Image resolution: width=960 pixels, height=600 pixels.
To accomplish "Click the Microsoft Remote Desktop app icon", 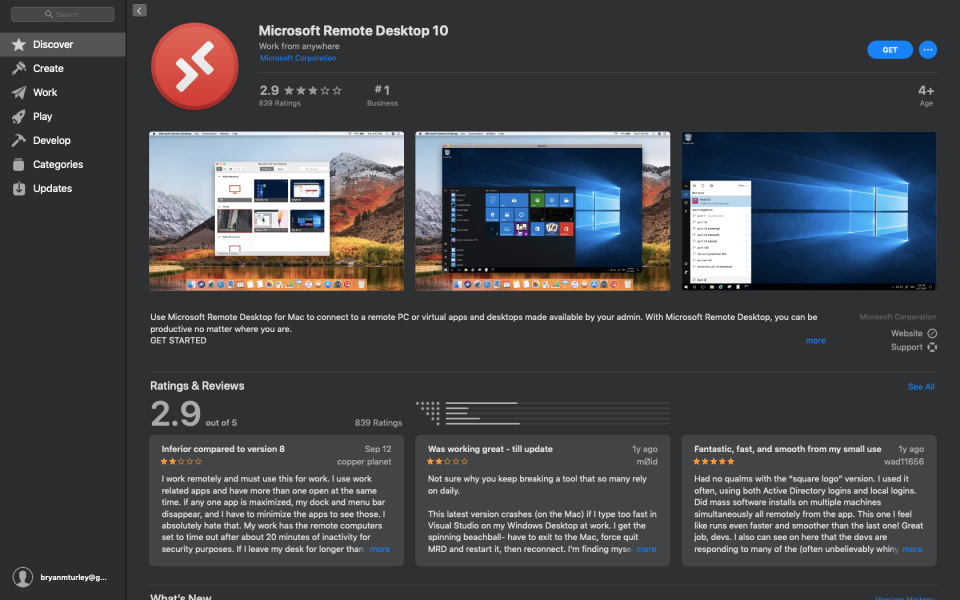I will tap(195, 66).
